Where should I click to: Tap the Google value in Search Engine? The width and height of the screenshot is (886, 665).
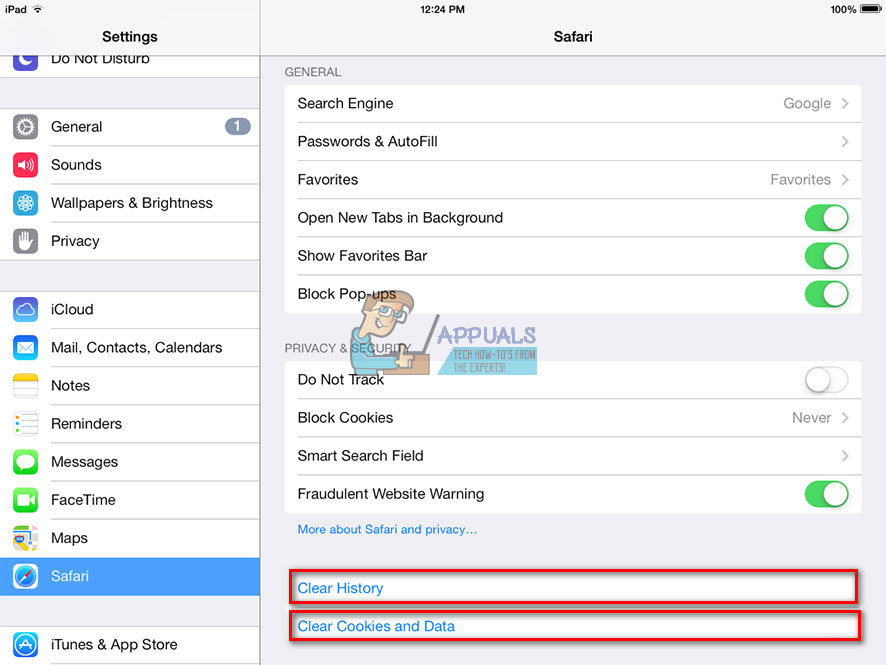[x=807, y=104]
